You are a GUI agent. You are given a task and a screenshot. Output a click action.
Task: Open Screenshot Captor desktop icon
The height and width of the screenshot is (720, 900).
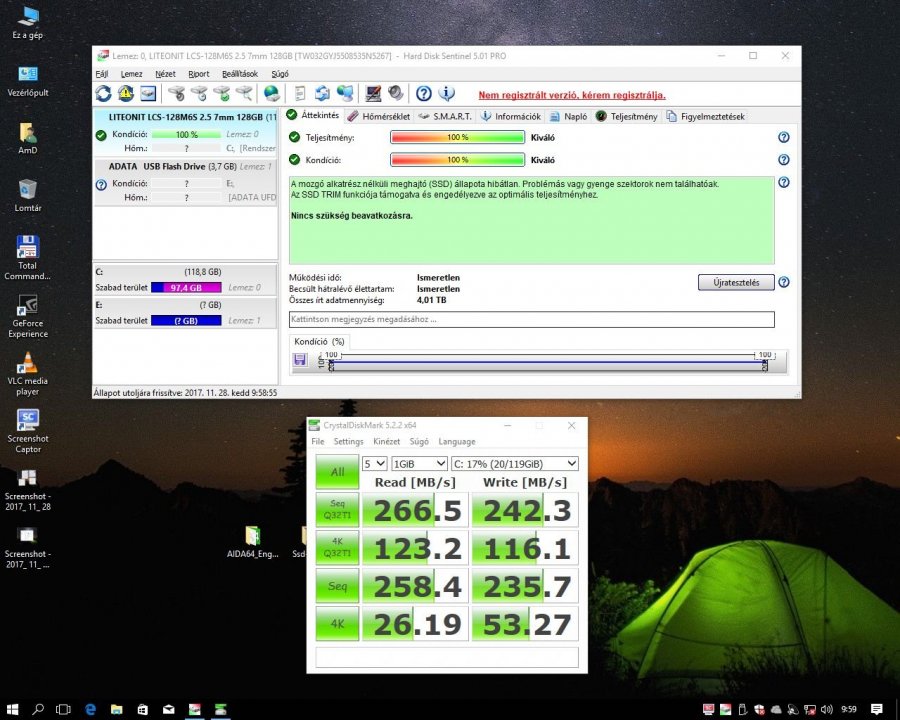point(28,431)
